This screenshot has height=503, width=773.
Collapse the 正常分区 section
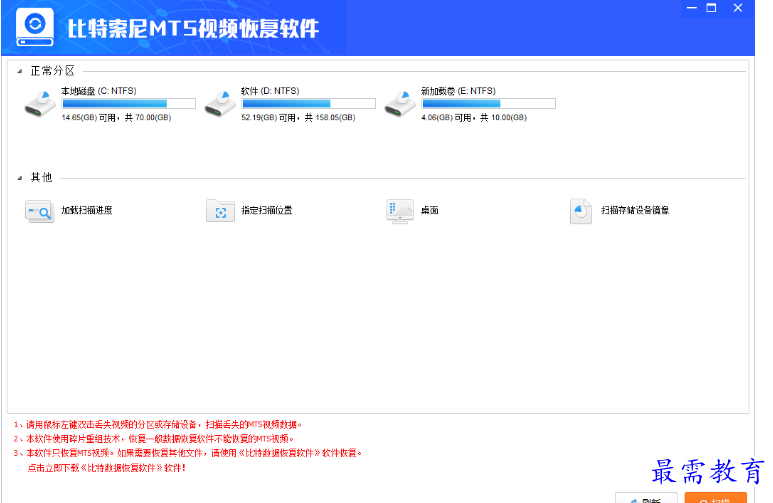click(x=20, y=72)
